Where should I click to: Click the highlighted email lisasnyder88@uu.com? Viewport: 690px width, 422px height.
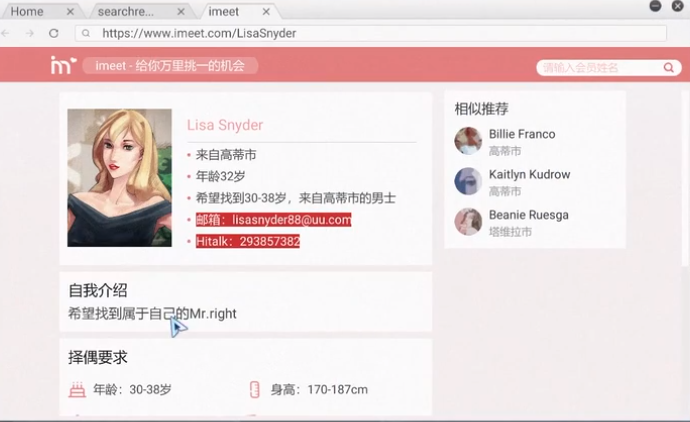point(273,220)
